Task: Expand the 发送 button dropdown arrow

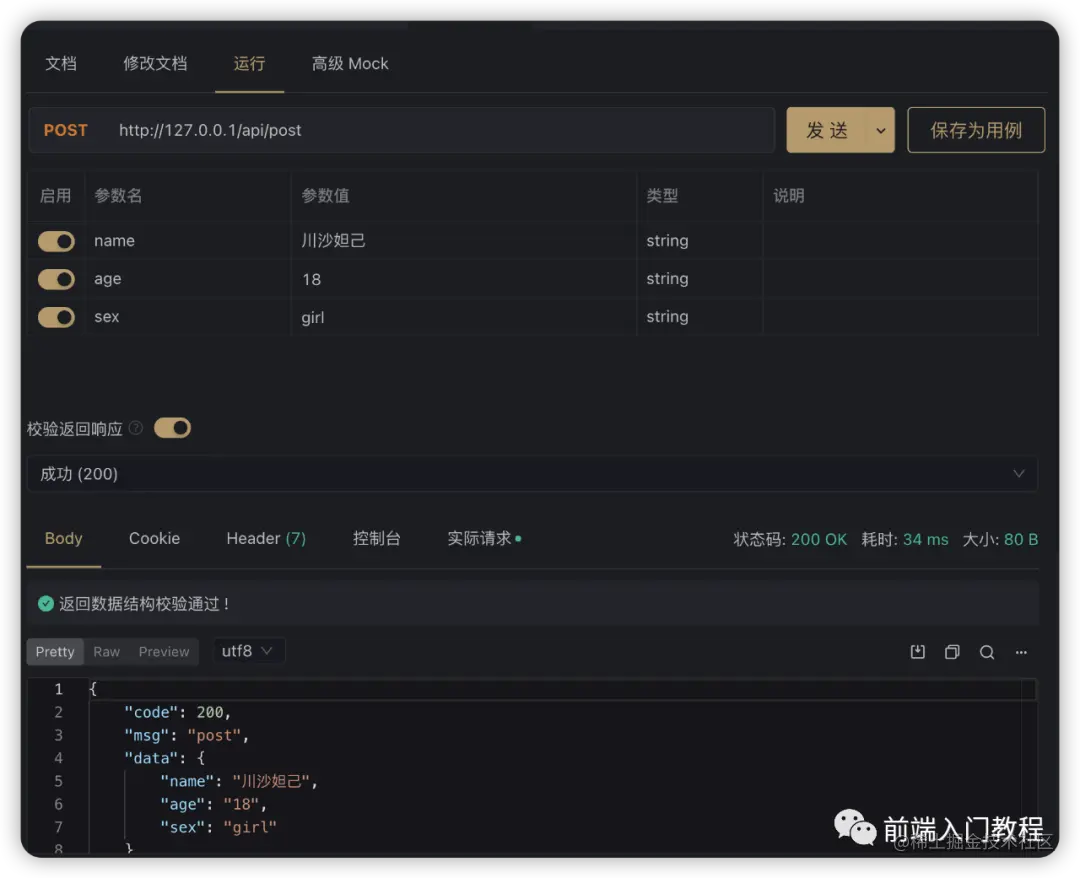Action: 880,130
